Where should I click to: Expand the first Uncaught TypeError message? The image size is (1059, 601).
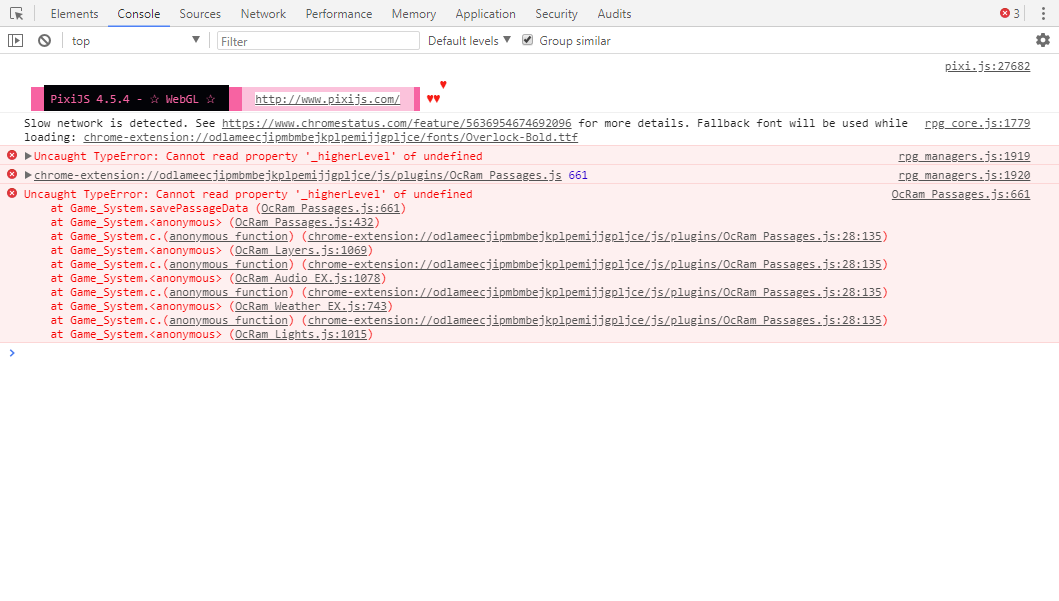click(28, 156)
